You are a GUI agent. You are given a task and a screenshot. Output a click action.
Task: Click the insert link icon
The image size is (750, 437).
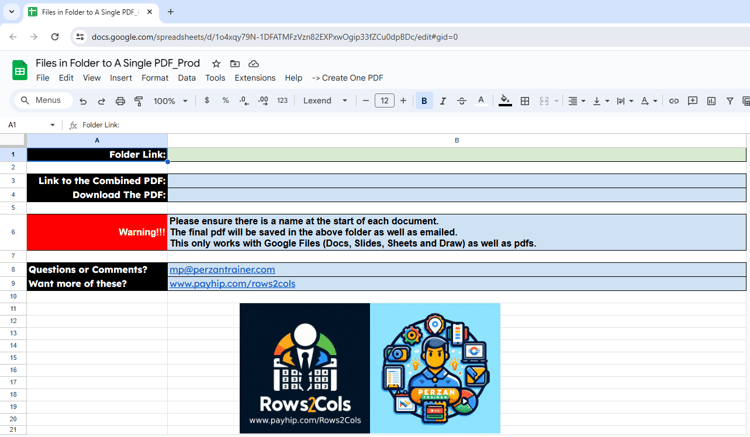[x=673, y=101]
